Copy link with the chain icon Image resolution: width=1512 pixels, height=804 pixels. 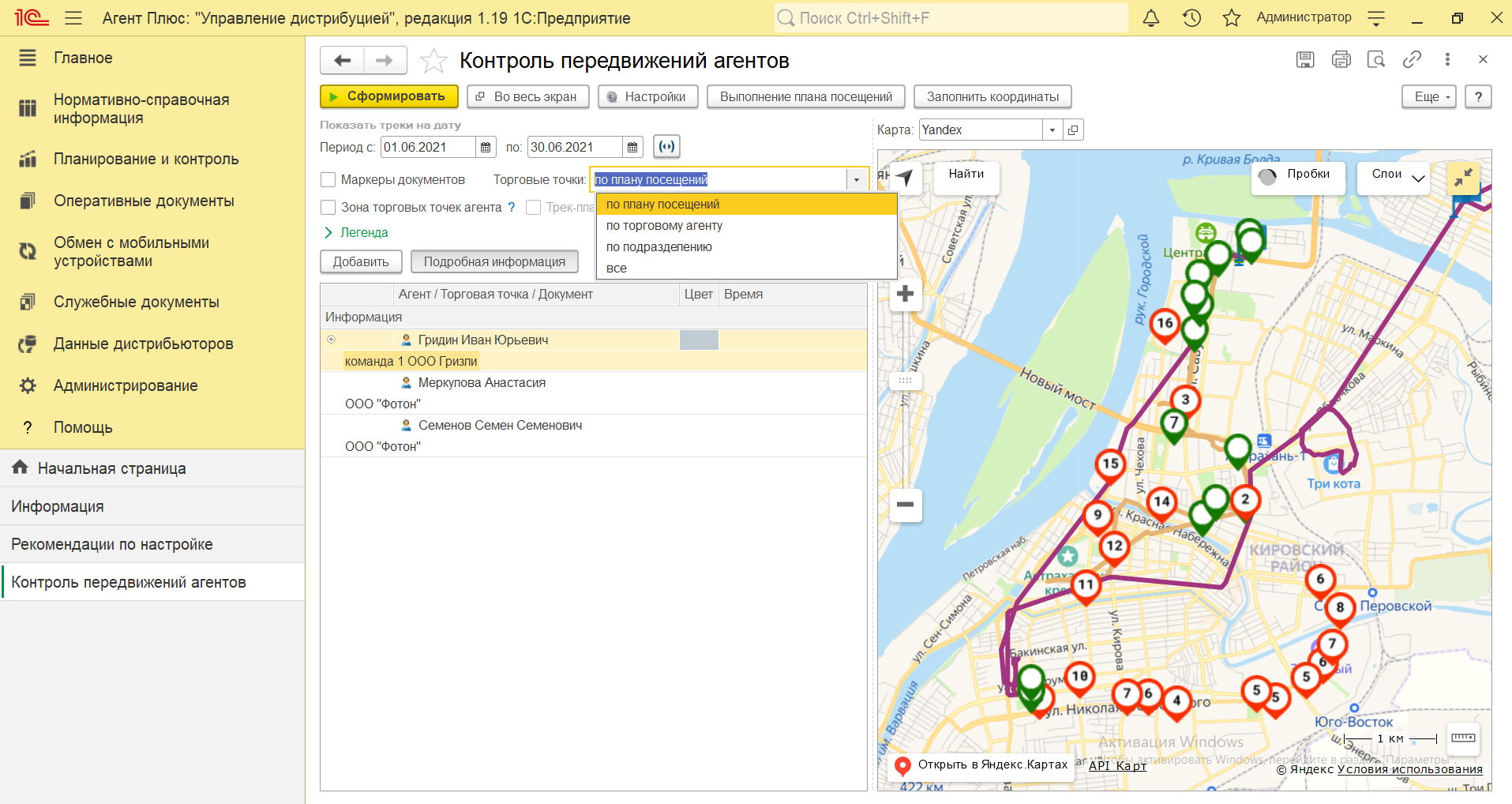1412,59
